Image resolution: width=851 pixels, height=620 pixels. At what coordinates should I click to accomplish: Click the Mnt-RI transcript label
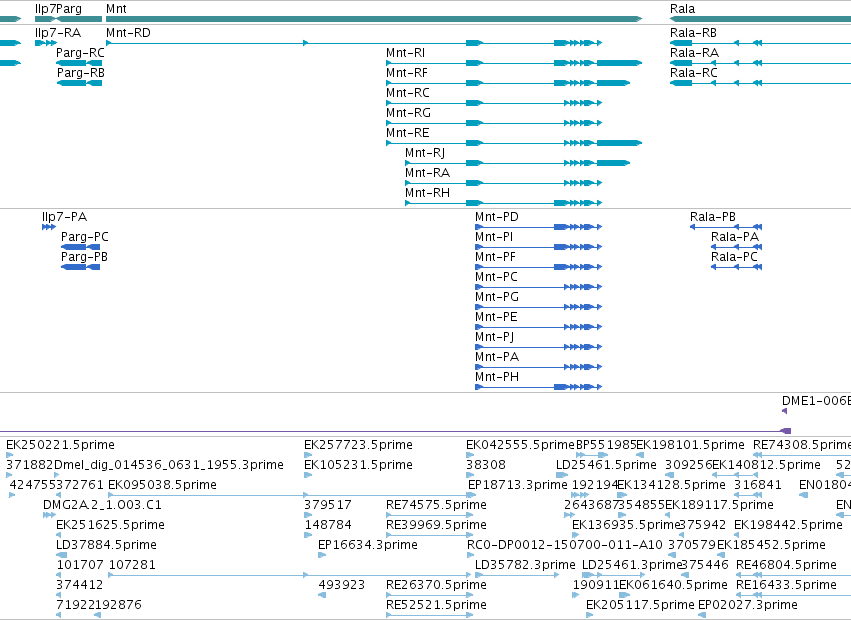pos(405,53)
